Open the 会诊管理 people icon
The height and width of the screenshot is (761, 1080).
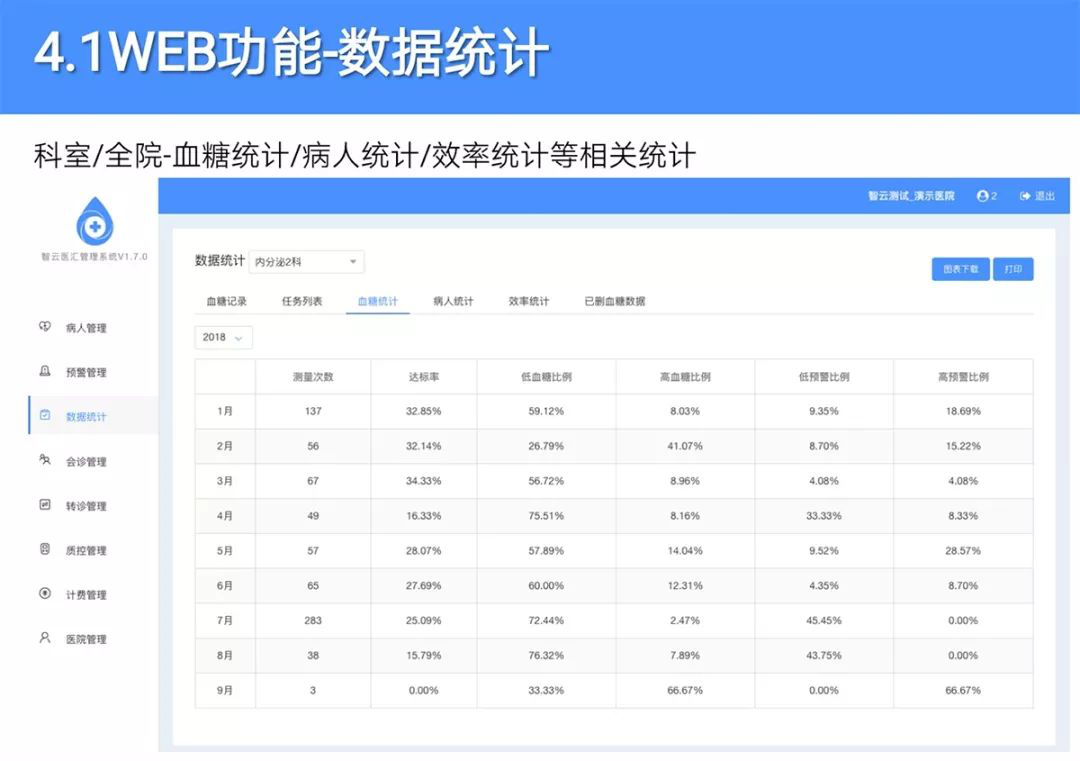point(45,460)
